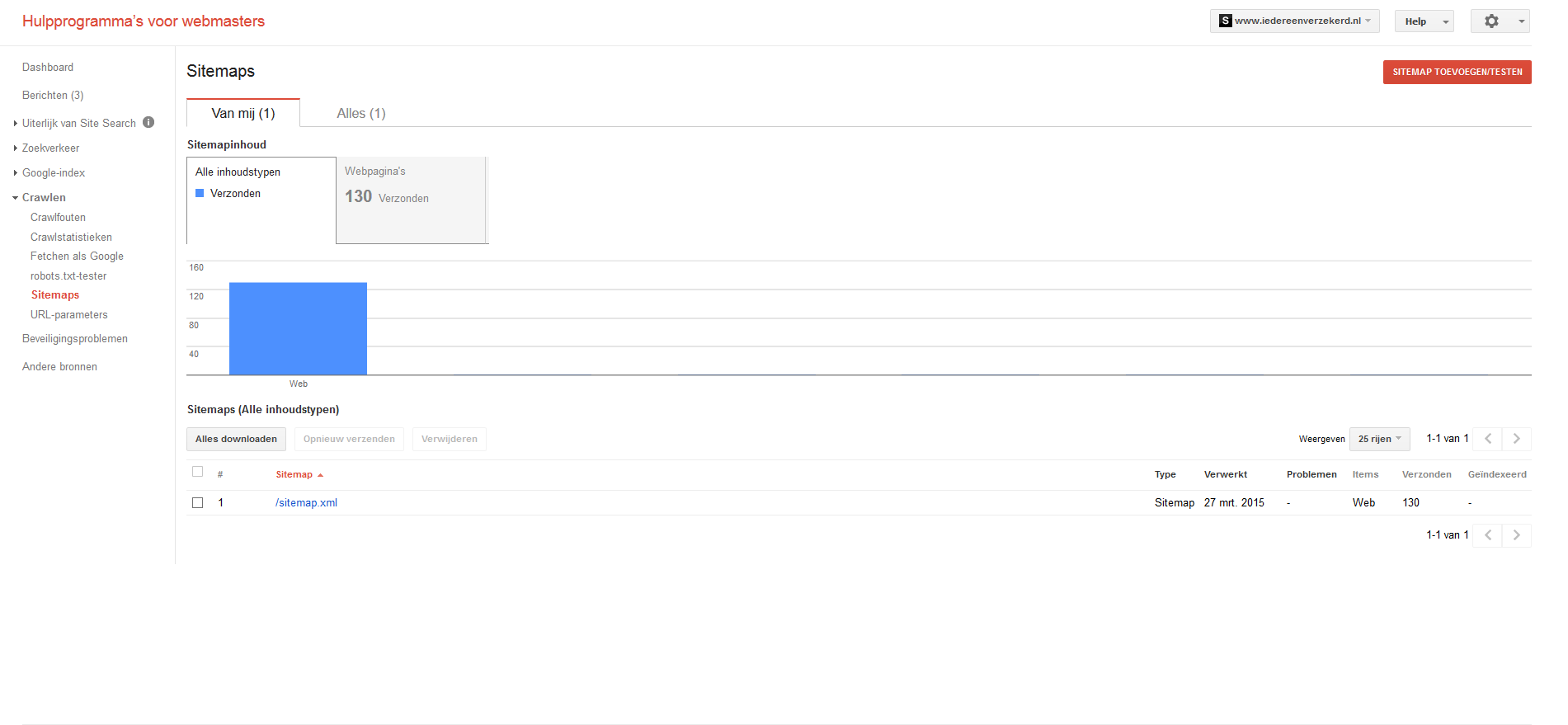
Task: Open the /sitemap.xml link
Action: click(x=306, y=502)
